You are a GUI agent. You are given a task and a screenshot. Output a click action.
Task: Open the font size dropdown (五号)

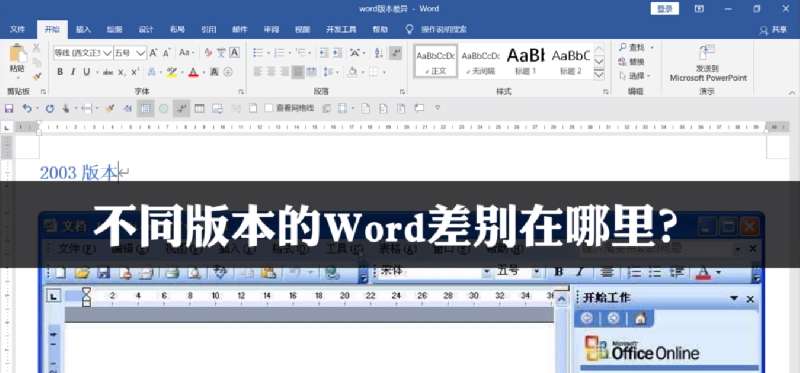pos(141,53)
